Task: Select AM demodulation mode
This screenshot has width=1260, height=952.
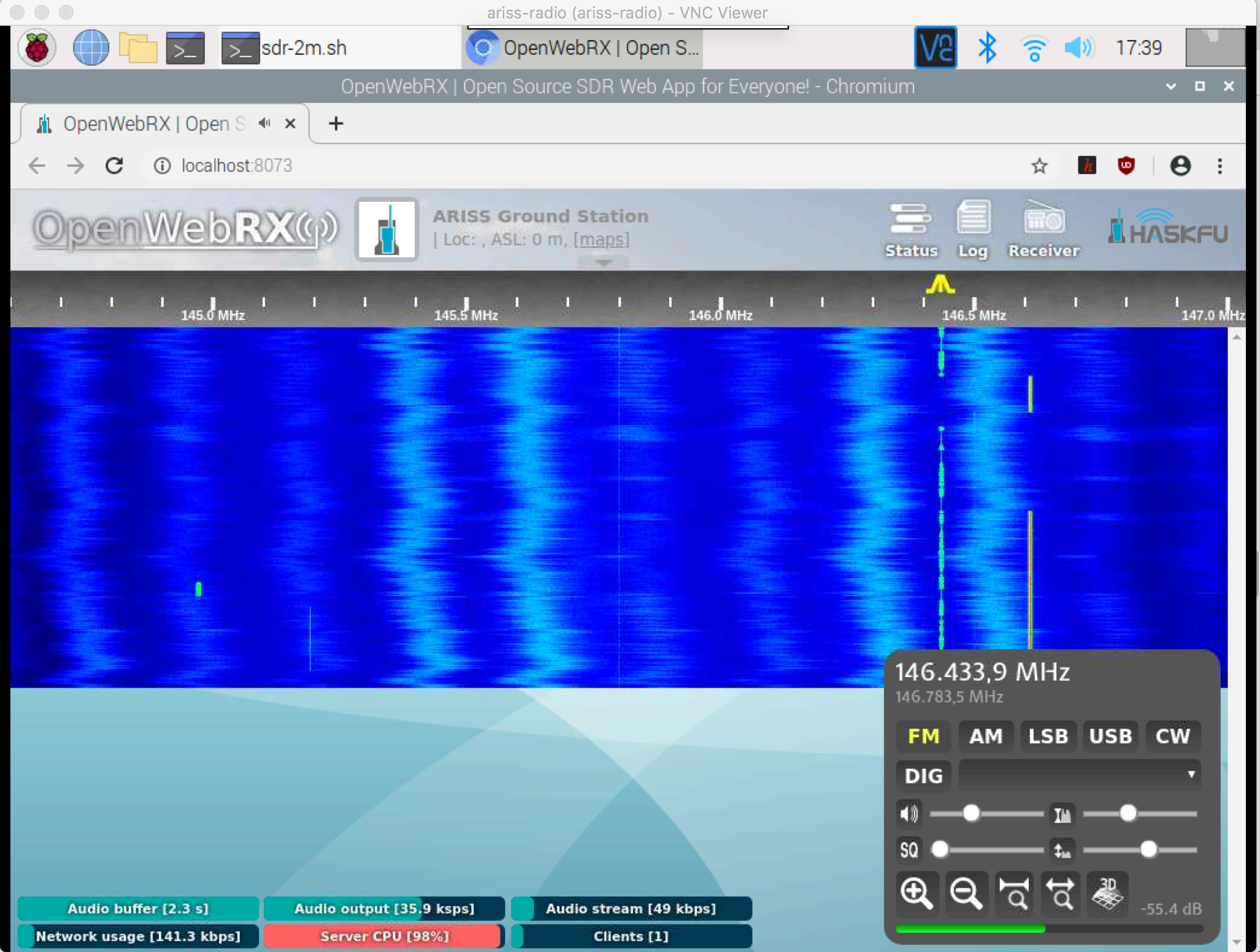Action: point(986,735)
